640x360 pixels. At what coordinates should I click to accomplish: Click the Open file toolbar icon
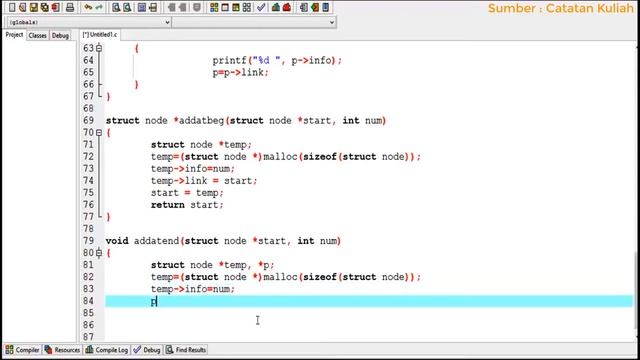point(23,7)
